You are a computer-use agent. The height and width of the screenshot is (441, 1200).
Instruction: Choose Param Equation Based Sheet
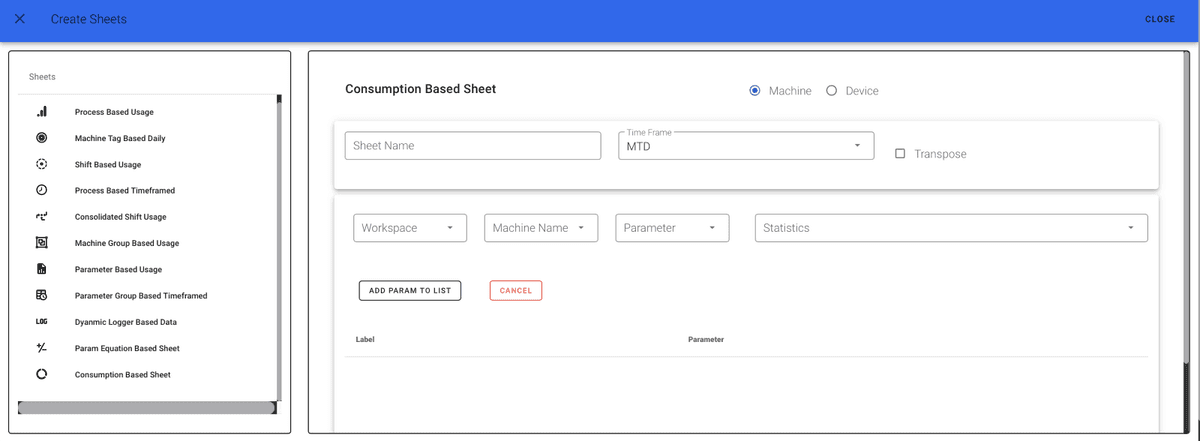pyautogui.click(x=127, y=348)
